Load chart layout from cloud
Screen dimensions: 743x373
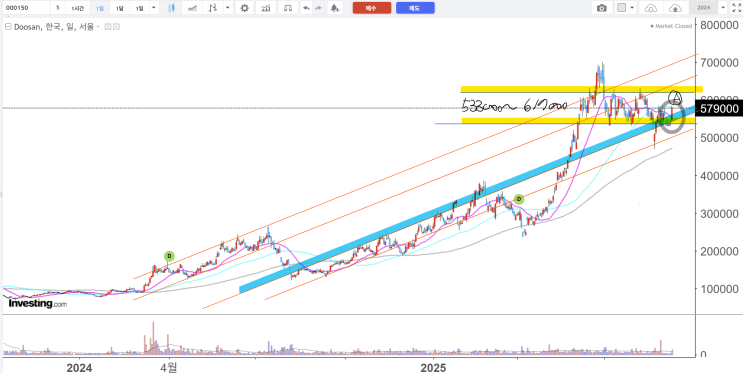click(x=652, y=8)
